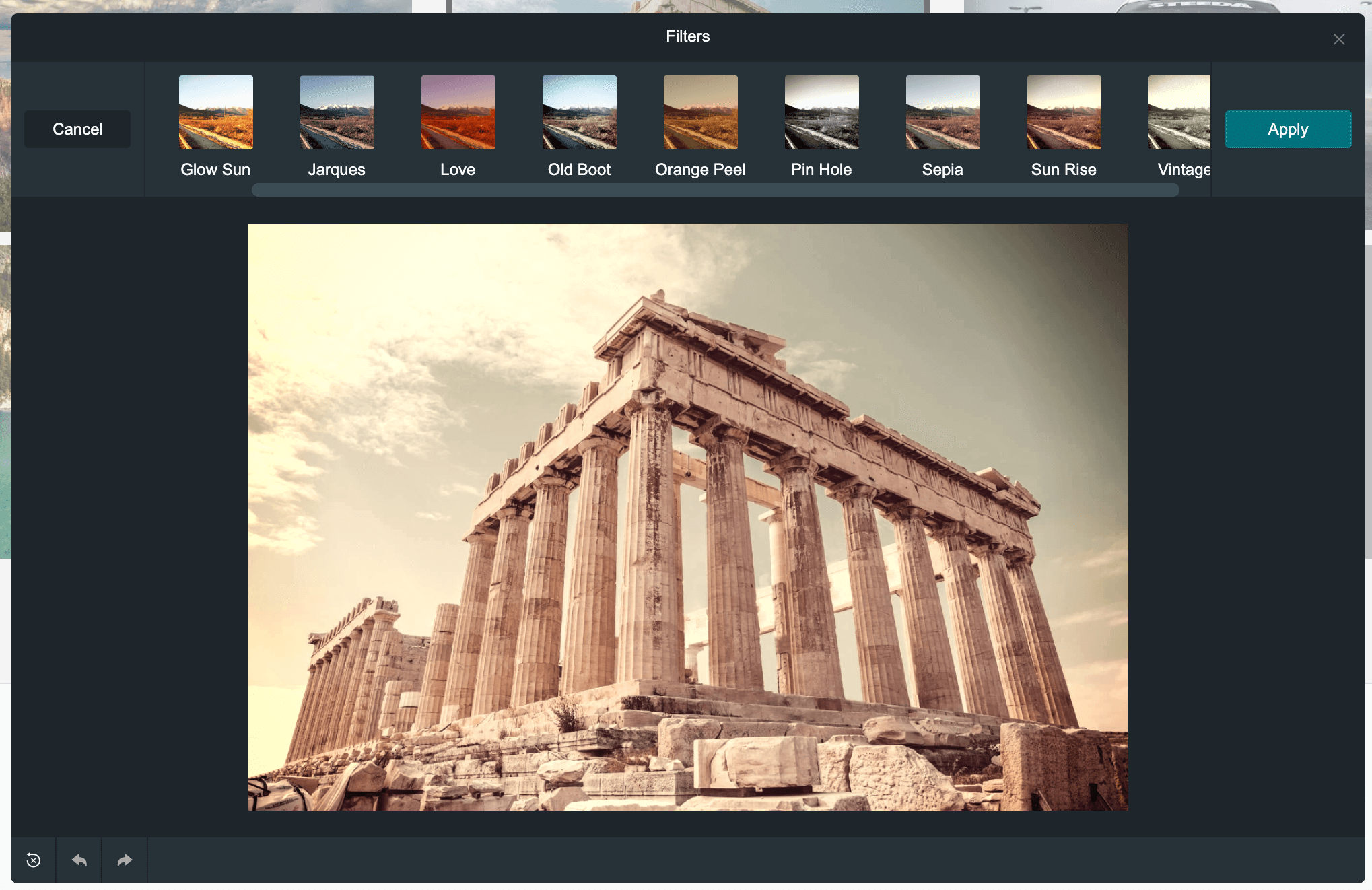The height and width of the screenshot is (890, 1372).
Task: Select the Old Boot filter
Action: (579, 112)
